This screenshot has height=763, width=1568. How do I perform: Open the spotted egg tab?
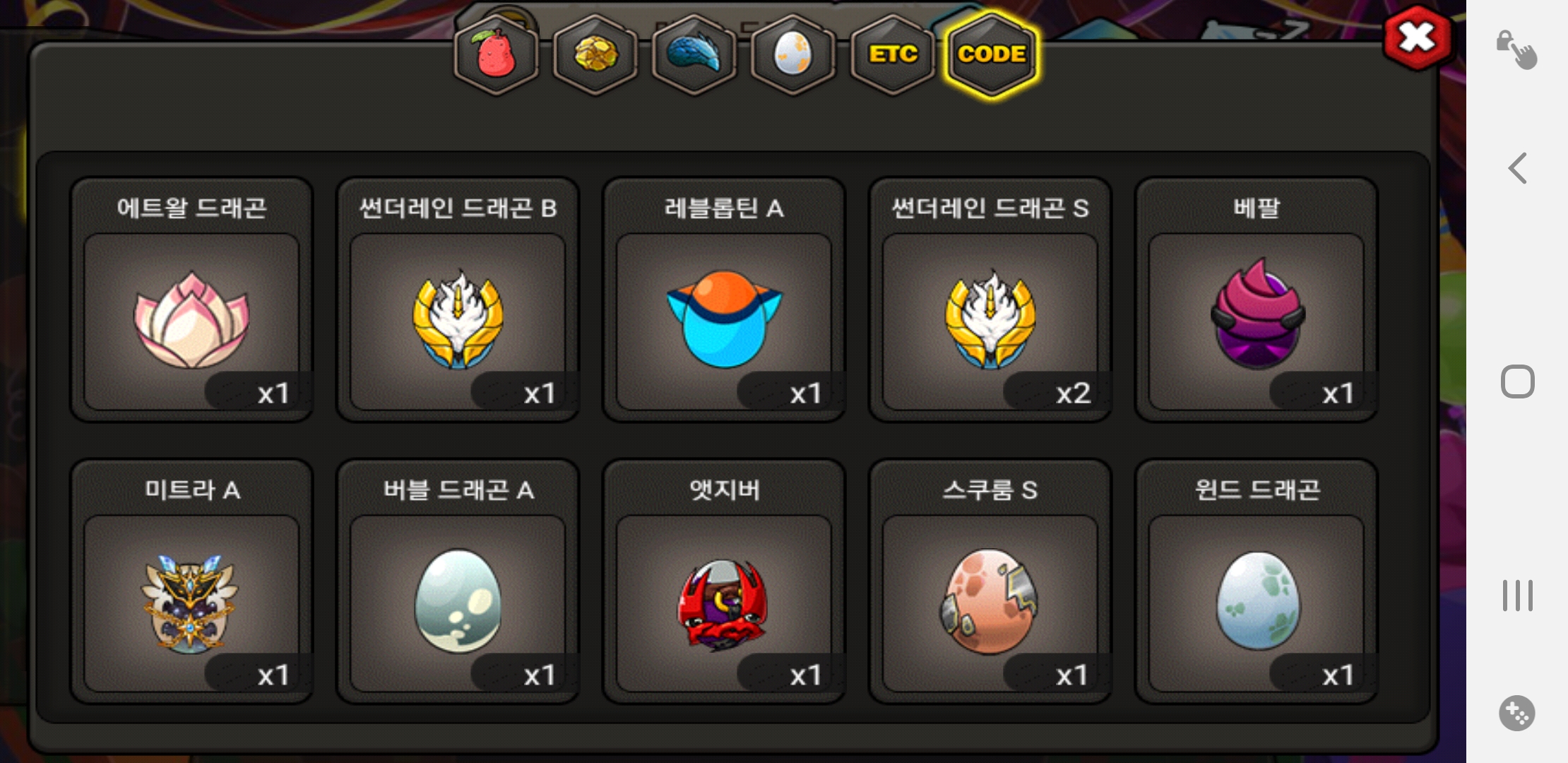pos(793,54)
